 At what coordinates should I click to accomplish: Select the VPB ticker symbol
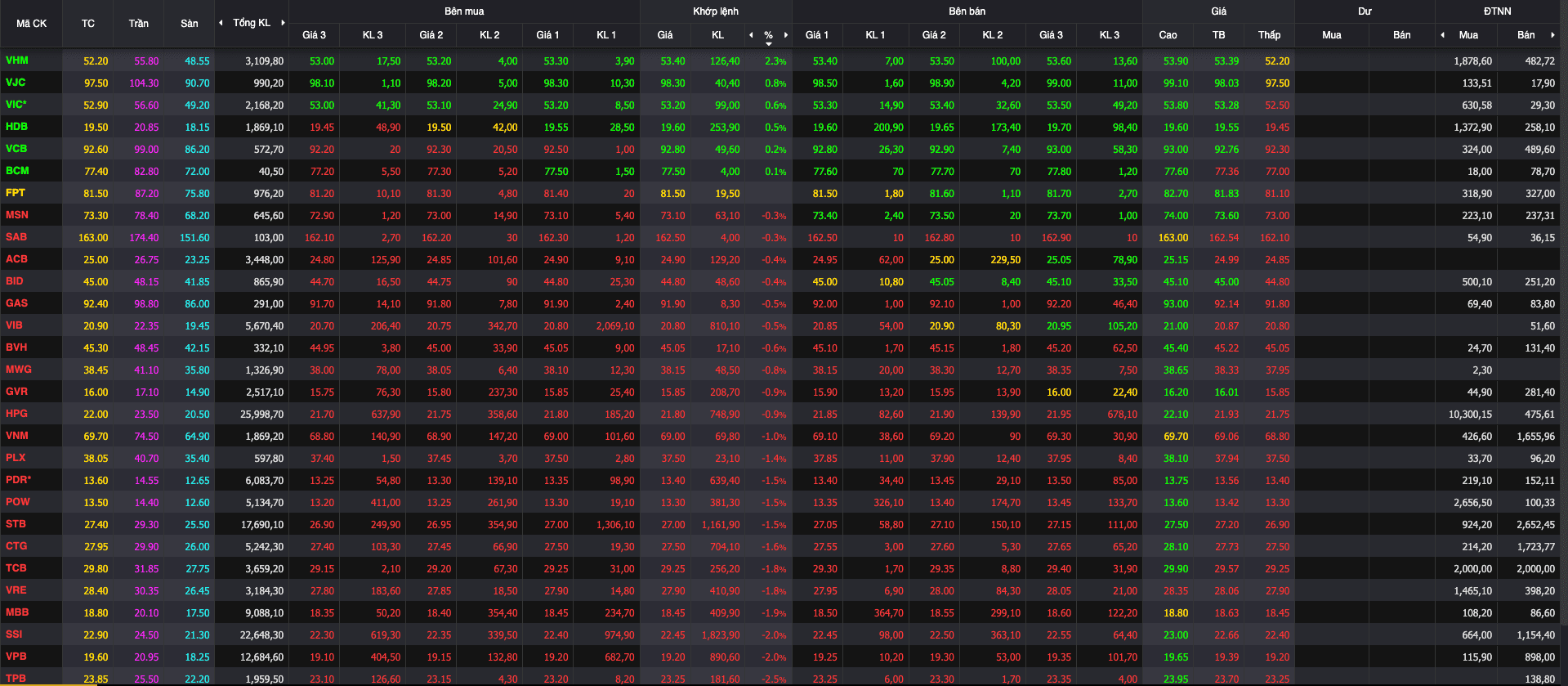coord(16,657)
